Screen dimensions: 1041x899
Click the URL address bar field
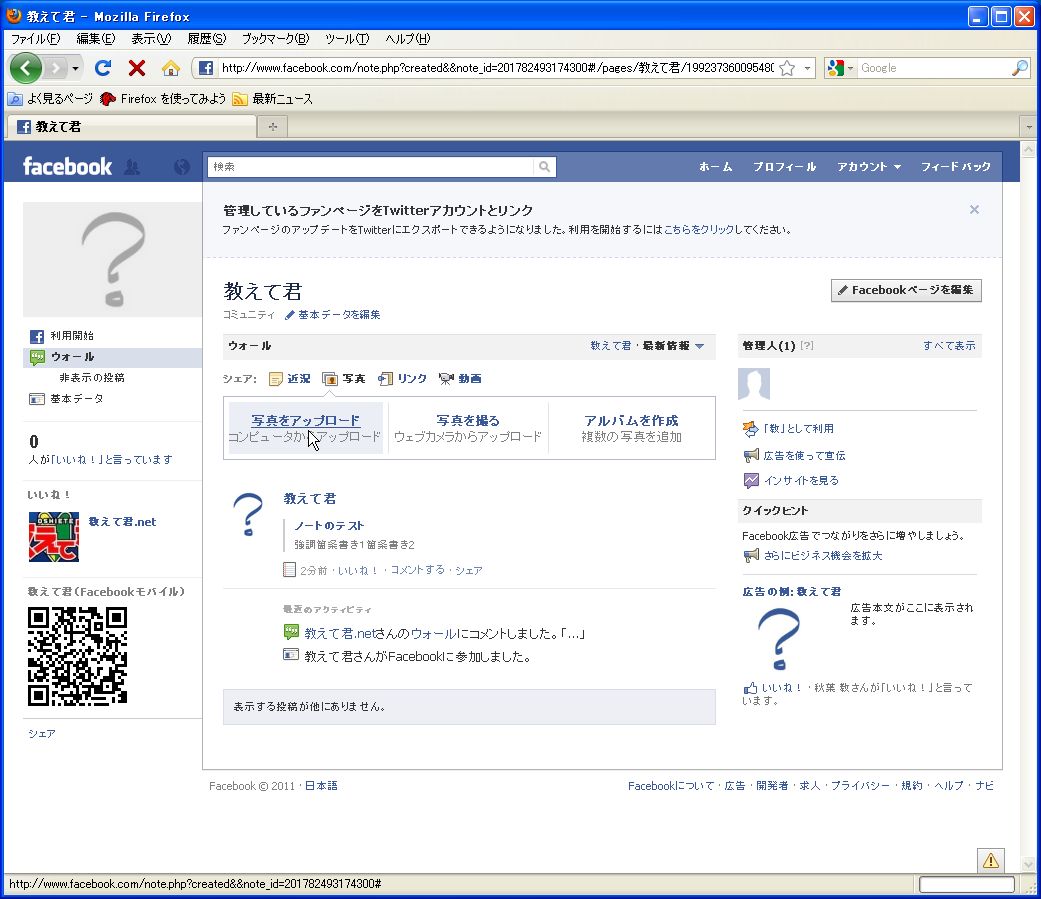[497, 68]
